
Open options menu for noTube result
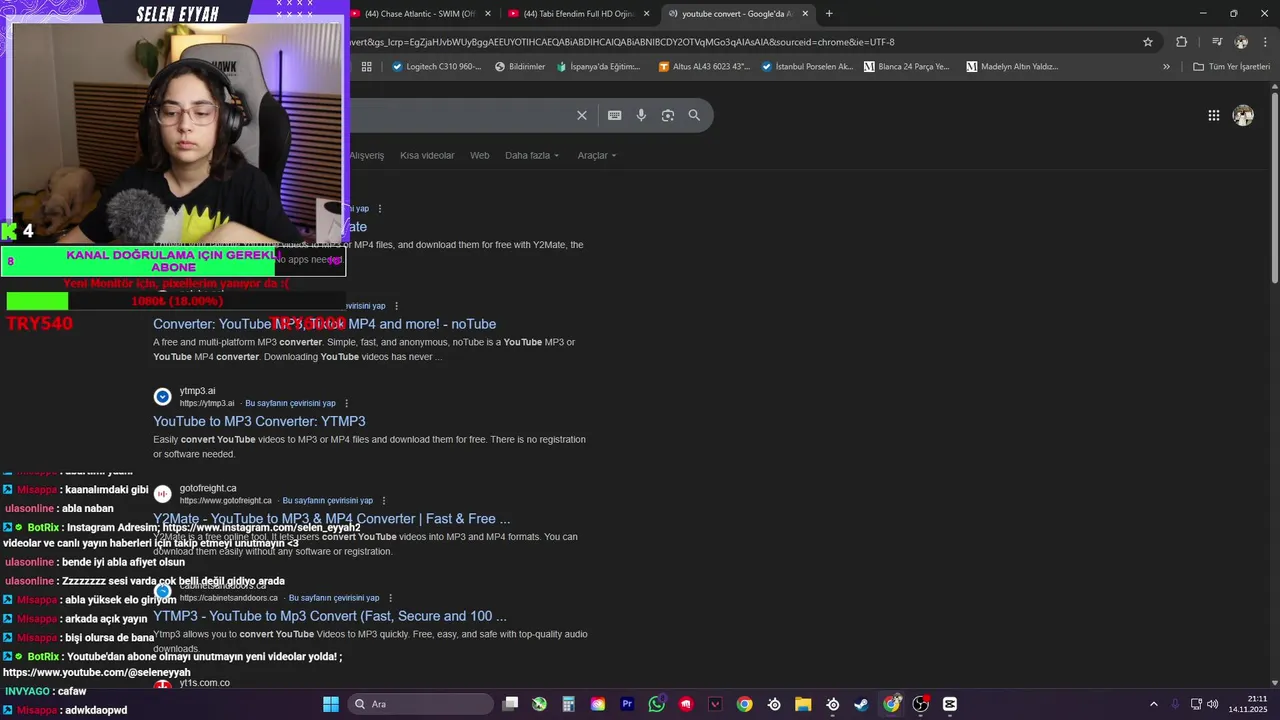click(x=396, y=306)
